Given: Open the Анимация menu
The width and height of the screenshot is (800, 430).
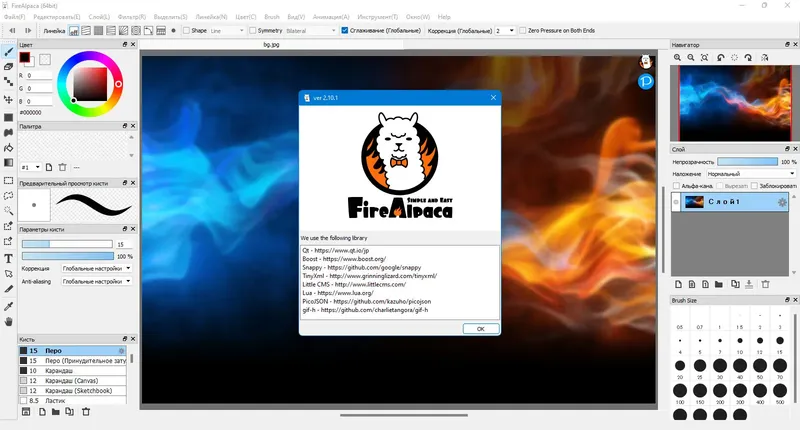Looking at the screenshot, I should [x=331, y=17].
